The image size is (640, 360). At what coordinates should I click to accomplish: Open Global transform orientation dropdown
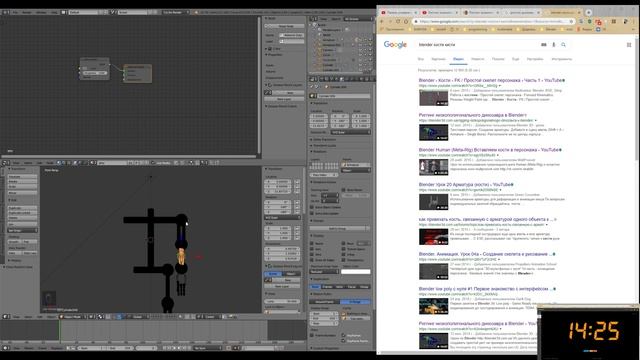[139, 317]
